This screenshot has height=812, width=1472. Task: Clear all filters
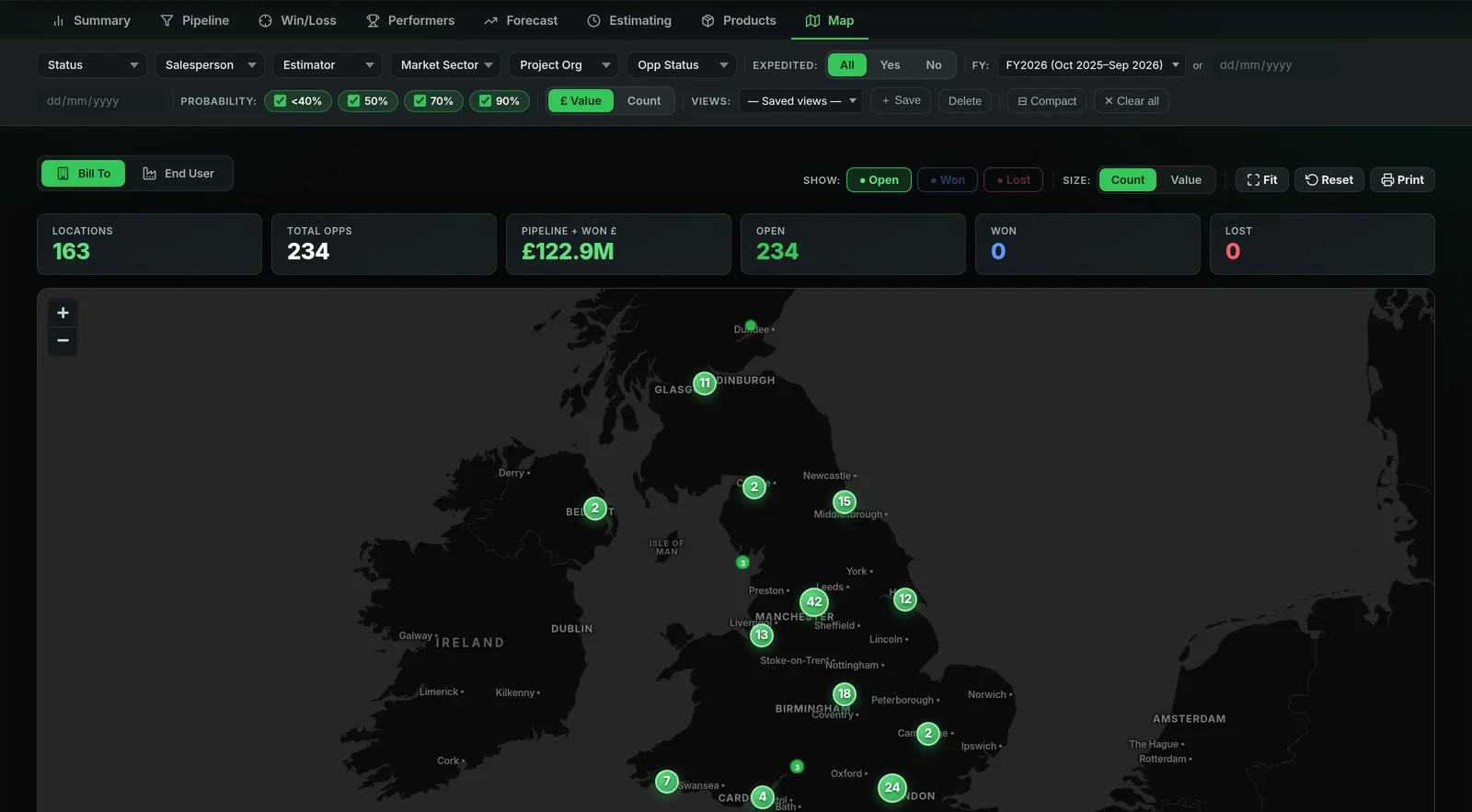(1132, 101)
